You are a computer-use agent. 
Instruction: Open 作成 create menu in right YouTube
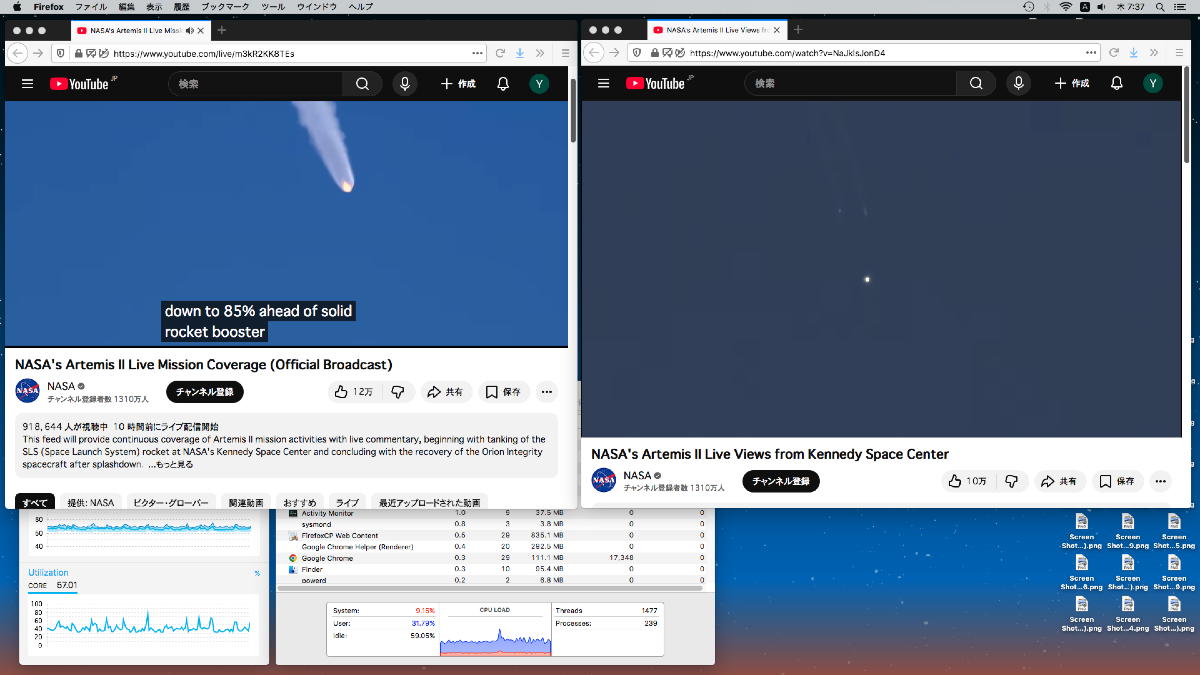[x=1072, y=84]
